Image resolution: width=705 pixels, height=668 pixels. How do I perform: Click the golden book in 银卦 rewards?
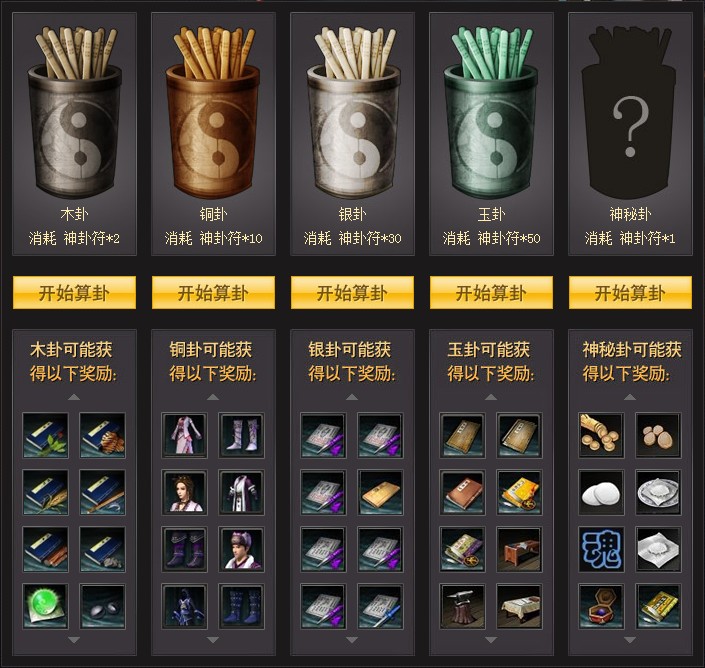tap(380, 493)
